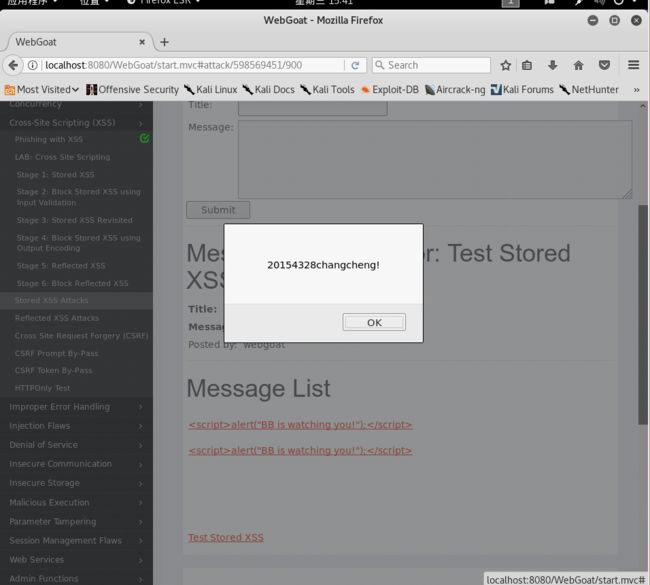650x585 pixels.
Task: Click the green completed checkmark for Phishing with XSS
Action: pos(144,138)
